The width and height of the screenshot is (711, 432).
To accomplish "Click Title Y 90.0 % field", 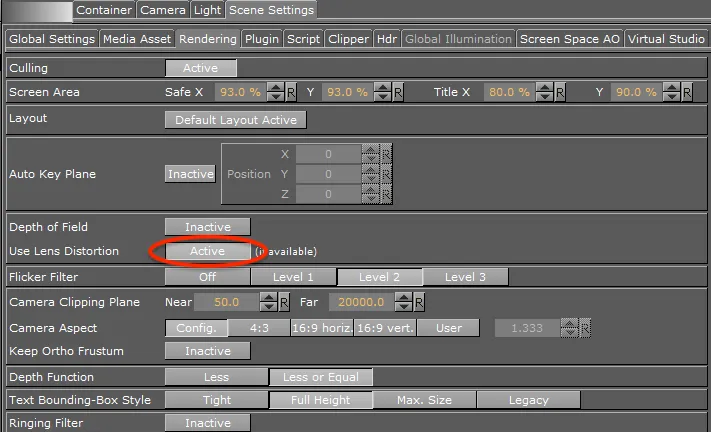I will click(636, 92).
